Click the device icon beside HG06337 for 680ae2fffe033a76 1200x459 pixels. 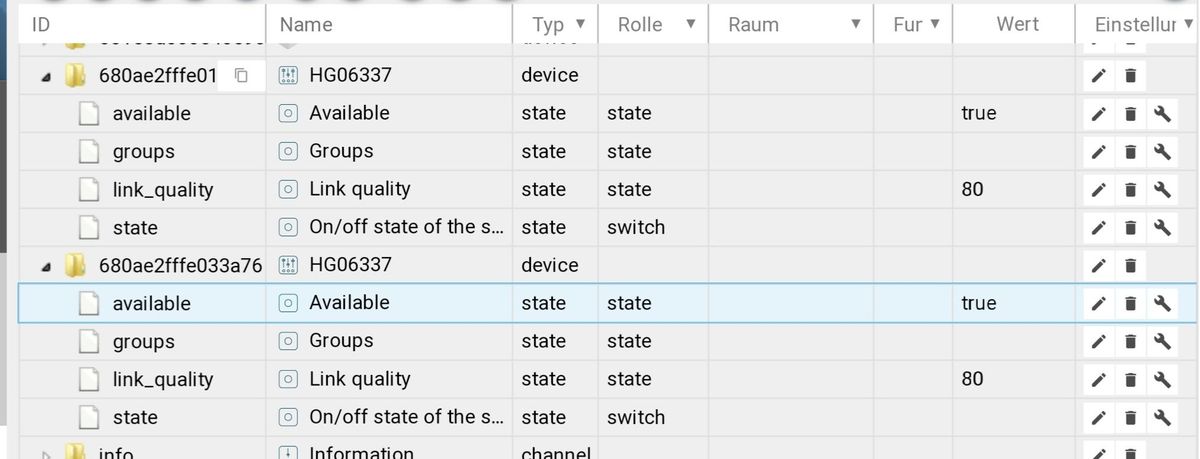[x=289, y=265]
